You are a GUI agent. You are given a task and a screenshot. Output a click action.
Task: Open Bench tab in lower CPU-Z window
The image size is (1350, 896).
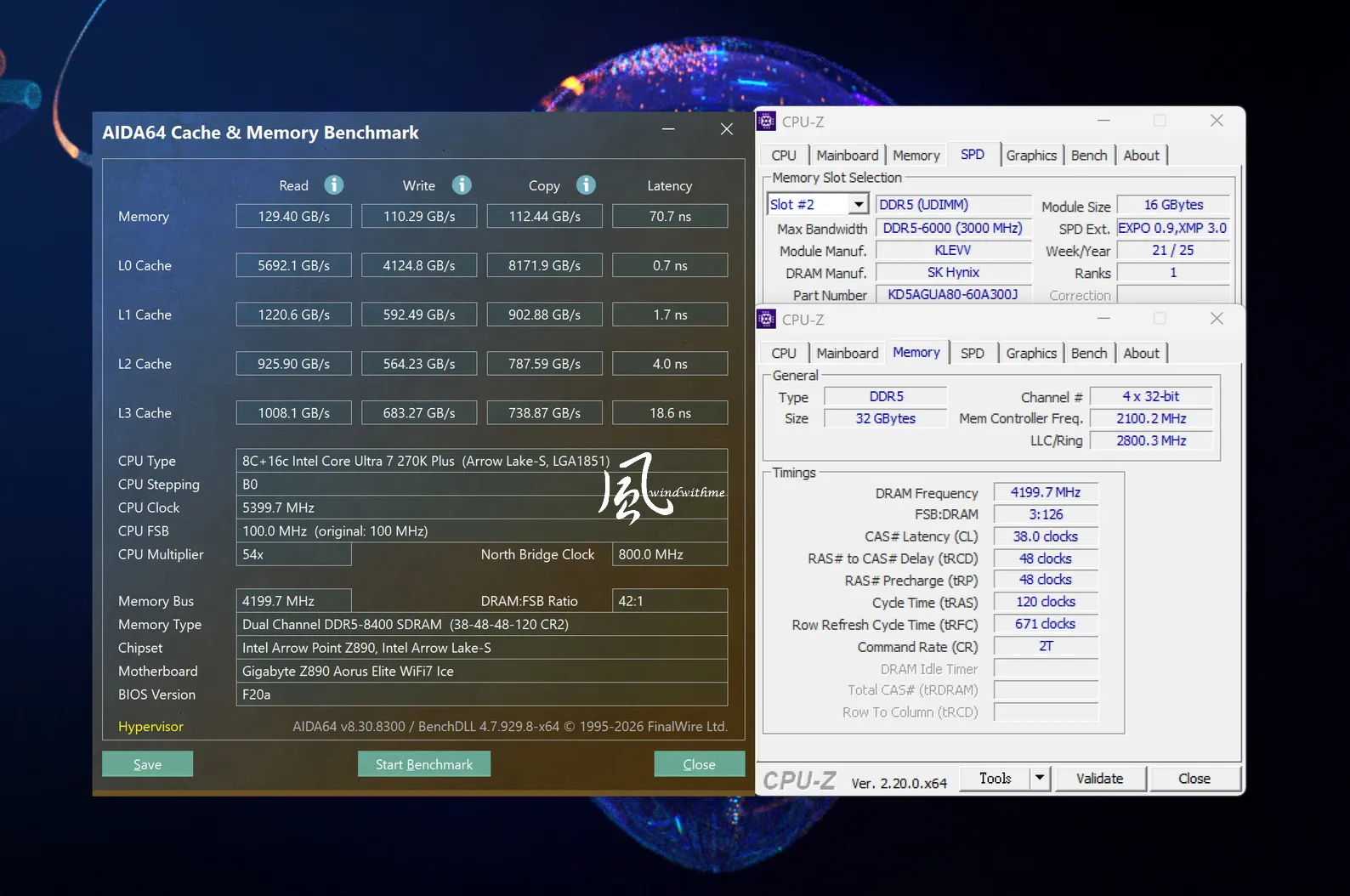click(x=1089, y=354)
